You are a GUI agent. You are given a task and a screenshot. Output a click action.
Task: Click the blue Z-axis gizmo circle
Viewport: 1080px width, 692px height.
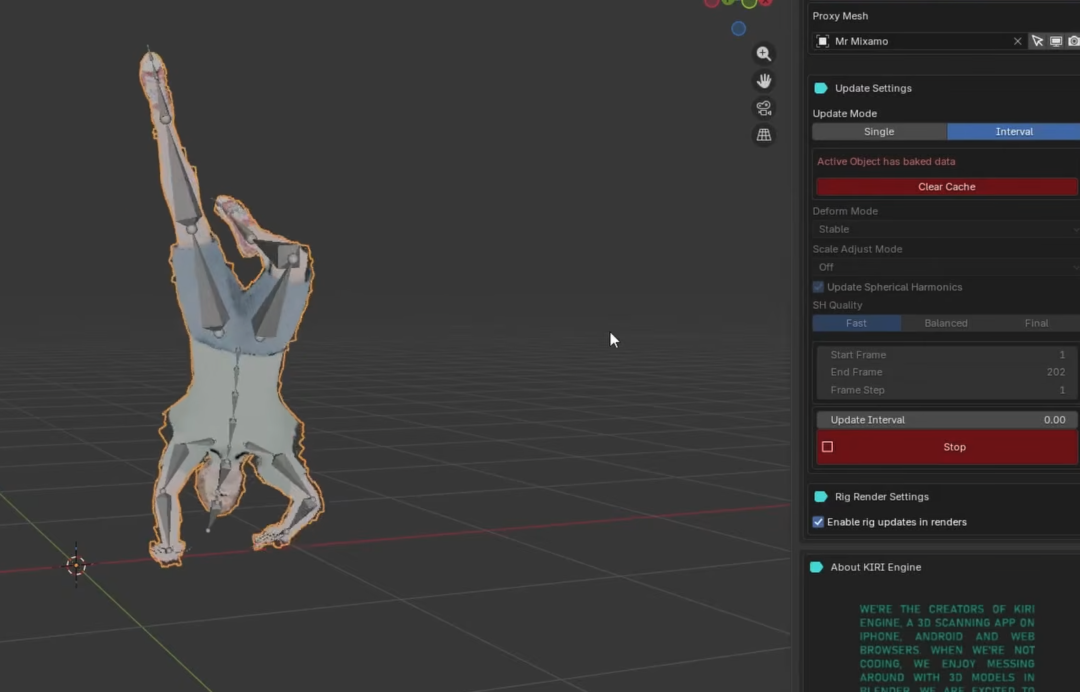[x=738, y=29]
